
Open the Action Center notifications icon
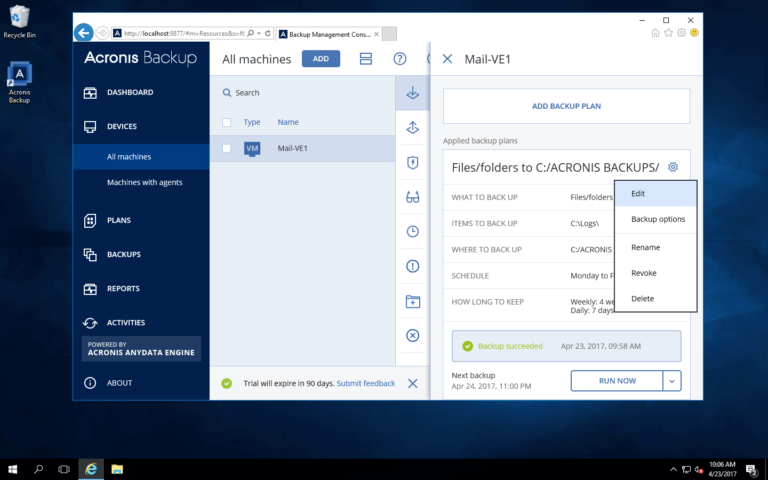(x=752, y=470)
